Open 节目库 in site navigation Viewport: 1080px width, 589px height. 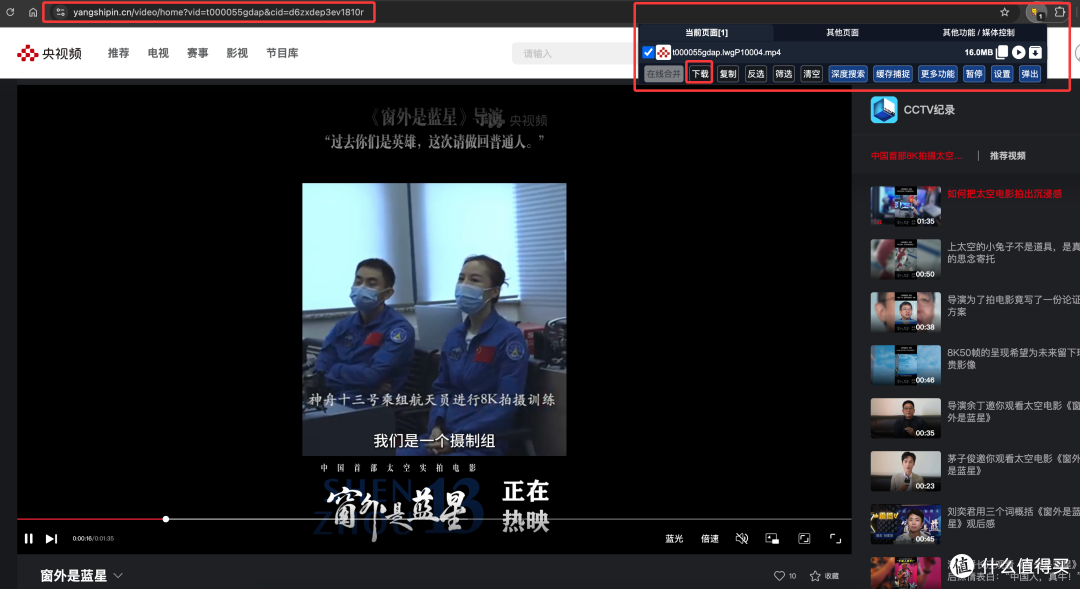click(x=282, y=53)
